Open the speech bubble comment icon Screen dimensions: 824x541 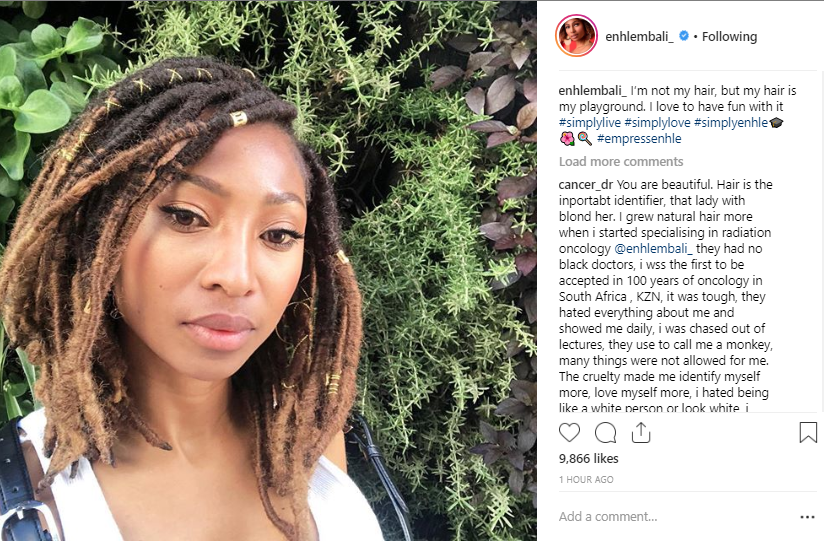pos(605,433)
